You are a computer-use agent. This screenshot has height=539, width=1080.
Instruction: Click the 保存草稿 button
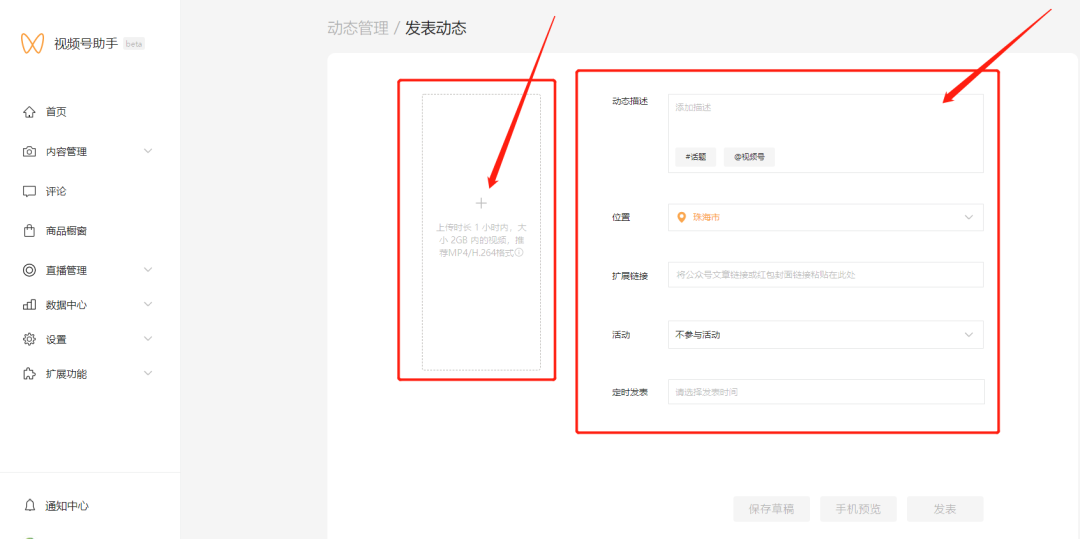[x=771, y=509]
